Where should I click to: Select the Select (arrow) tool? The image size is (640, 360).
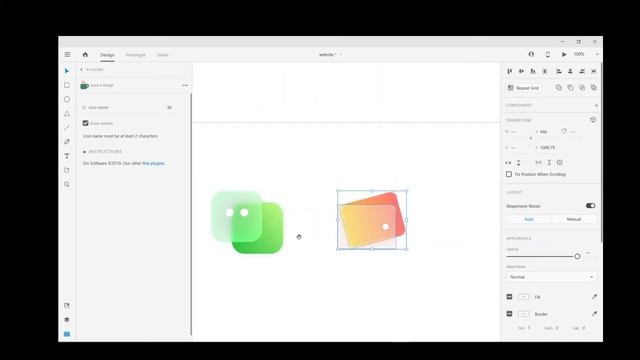(x=67, y=71)
